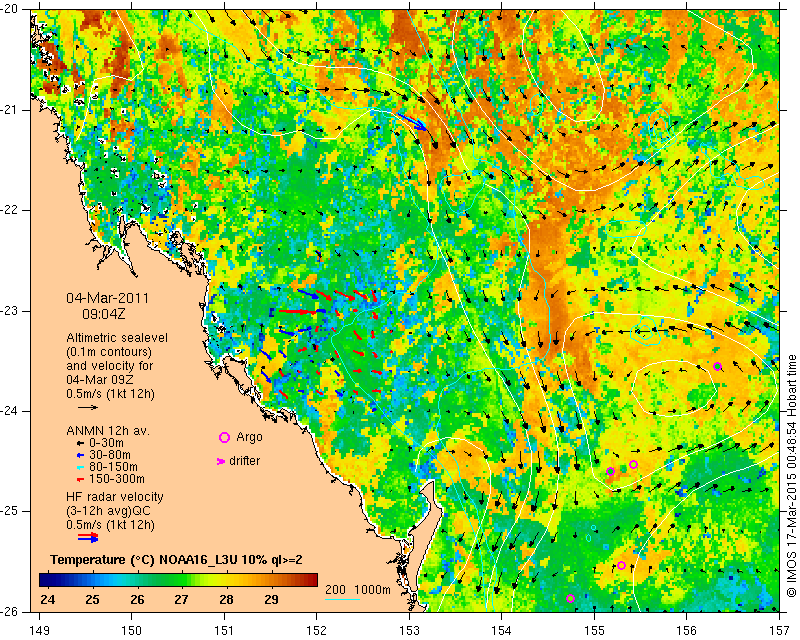
Task: Click the red-blue HF radar scale arrow
Action: (x=88, y=537)
